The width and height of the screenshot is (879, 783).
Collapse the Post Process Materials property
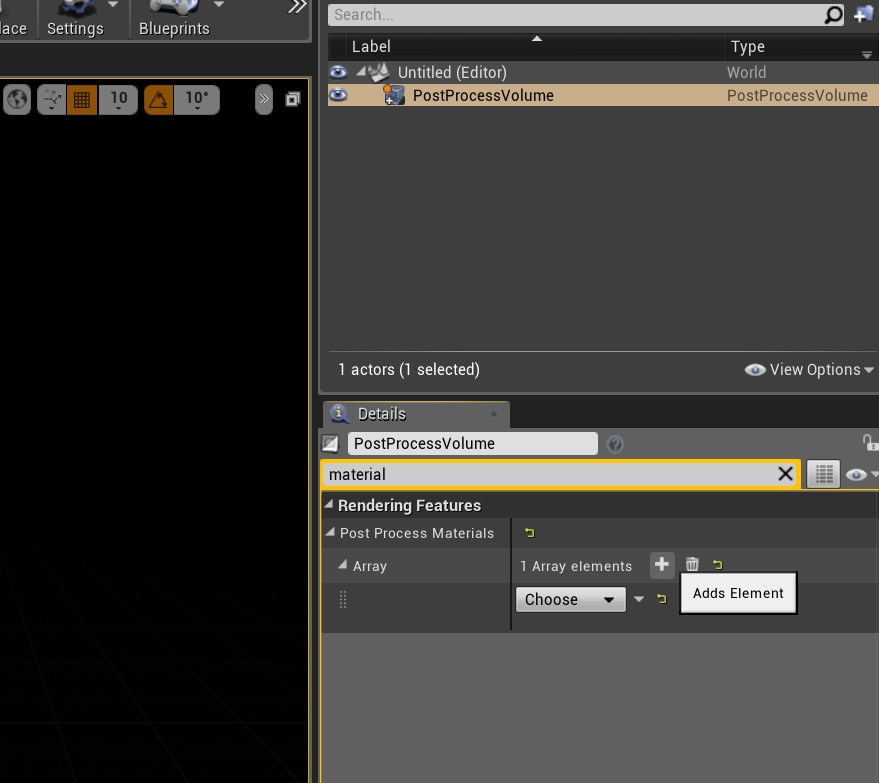330,532
